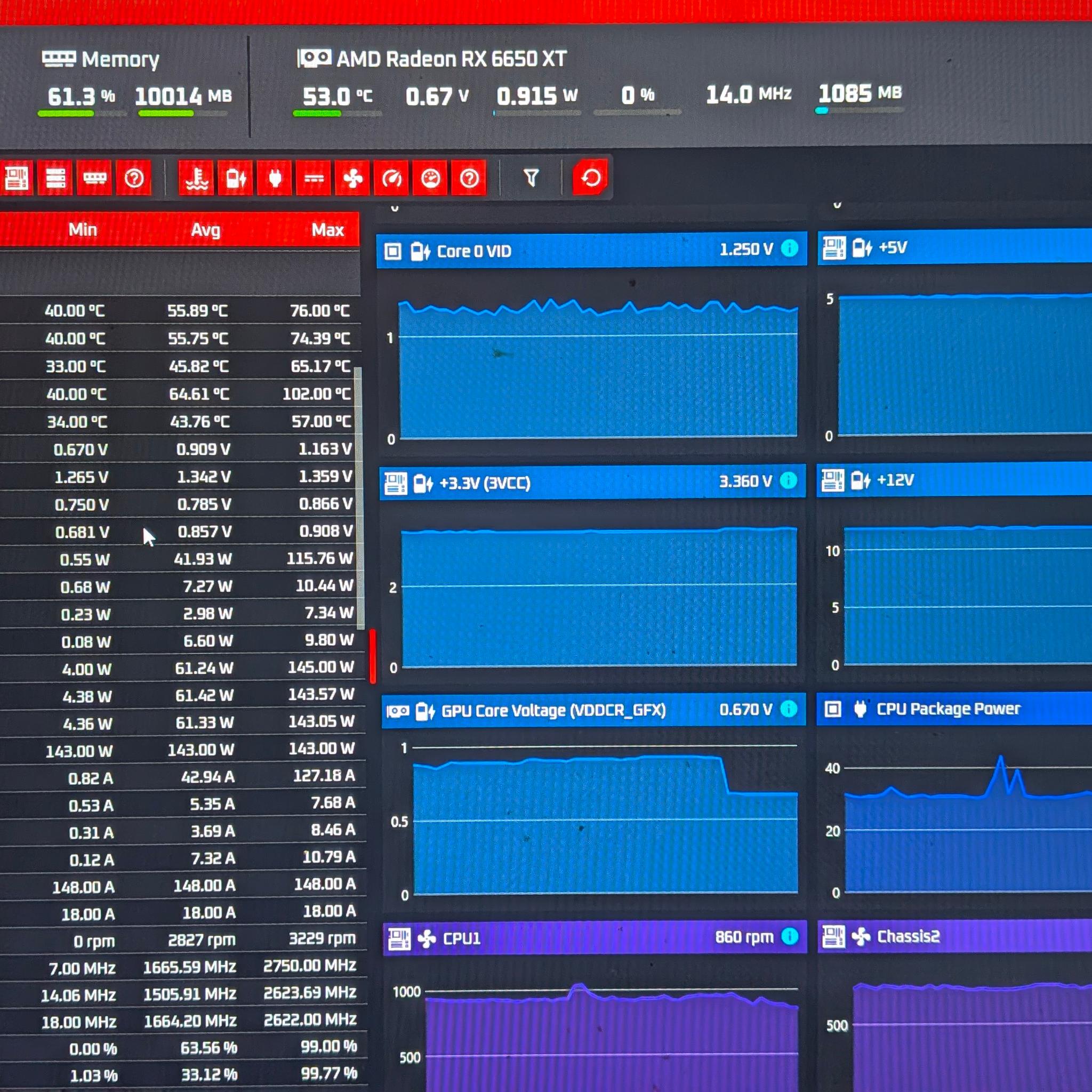Image resolution: width=1092 pixels, height=1092 pixels.
Task: Select the 102.00 °C max temperature cell
Action: tap(317, 394)
